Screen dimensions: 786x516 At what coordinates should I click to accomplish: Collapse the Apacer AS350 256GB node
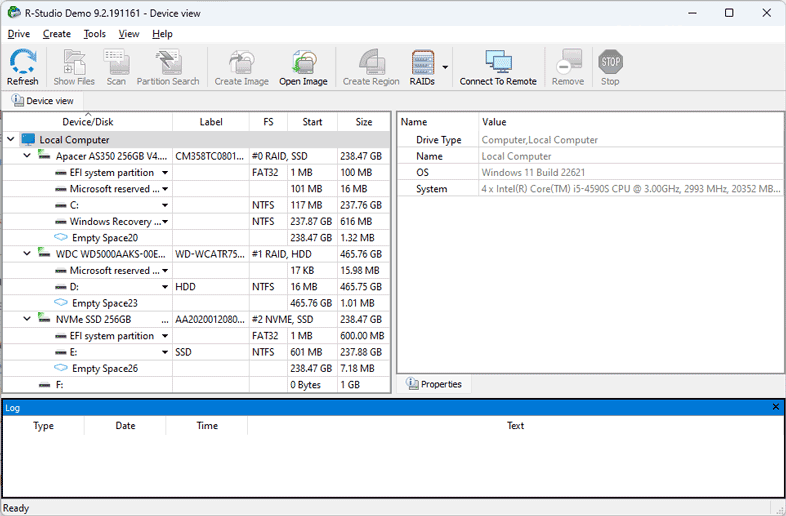(x=27, y=156)
